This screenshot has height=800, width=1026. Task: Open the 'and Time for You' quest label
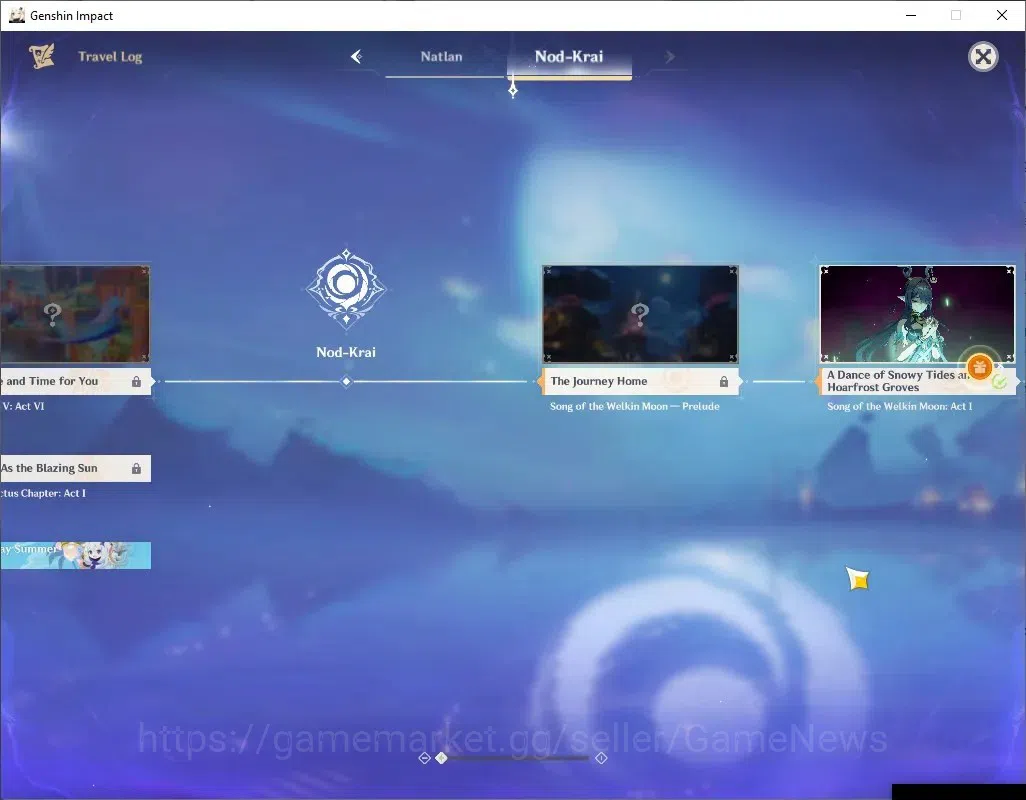[x=75, y=381]
